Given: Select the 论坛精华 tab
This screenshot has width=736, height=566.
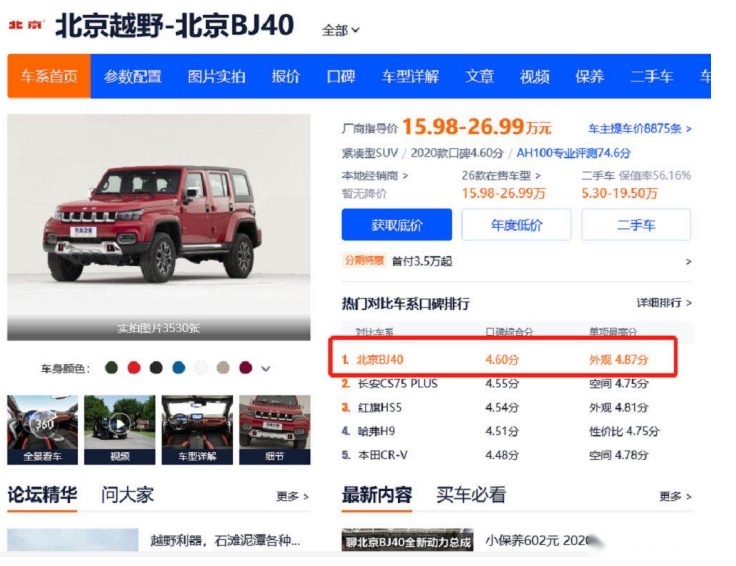Looking at the screenshot, I should 42,495.
